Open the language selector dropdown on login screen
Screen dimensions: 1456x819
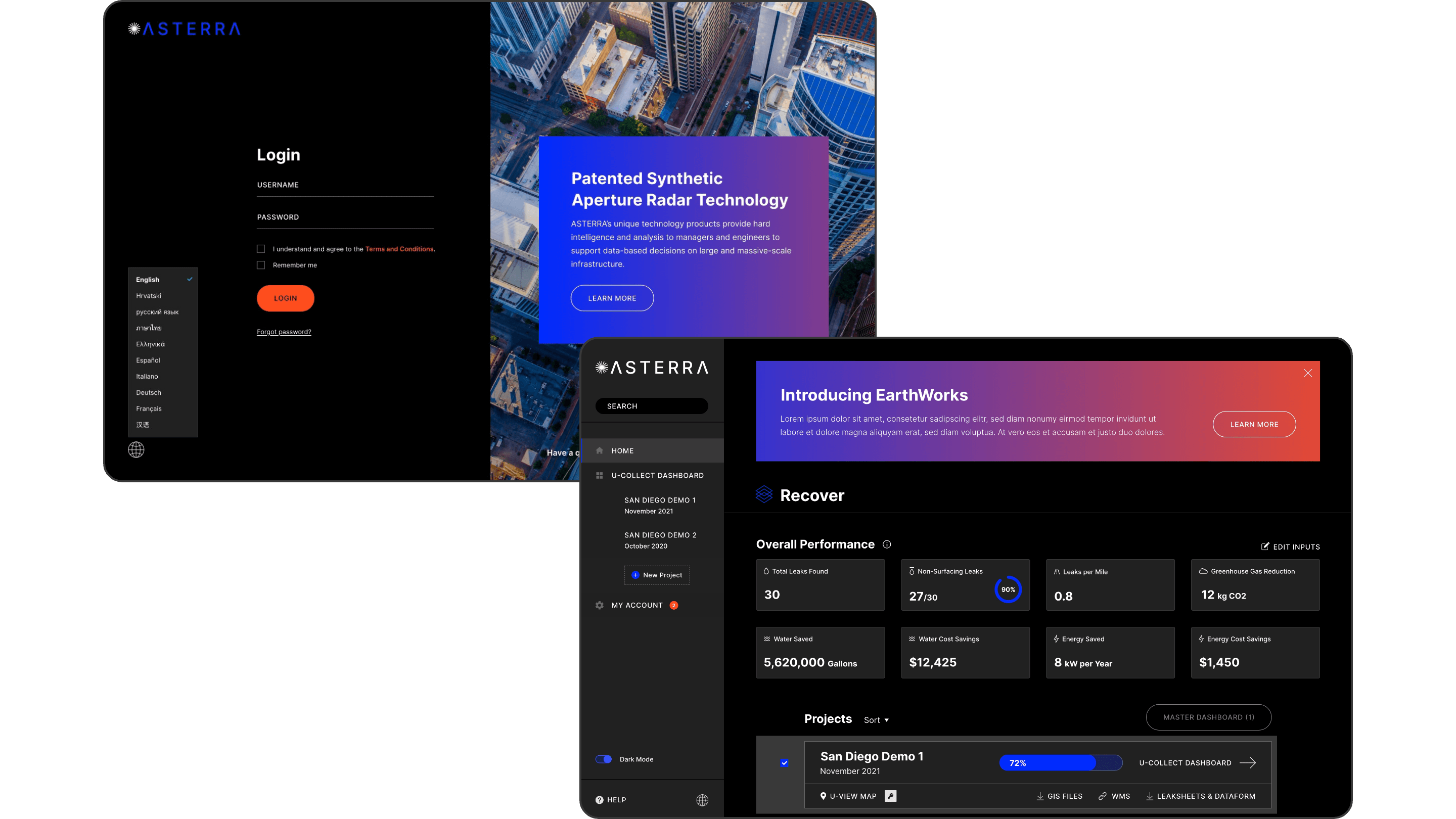point(136,449)
